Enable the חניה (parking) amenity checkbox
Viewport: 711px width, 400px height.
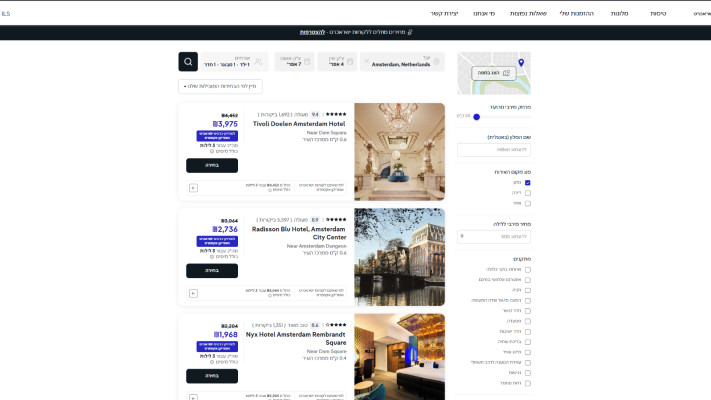point(527,290)
